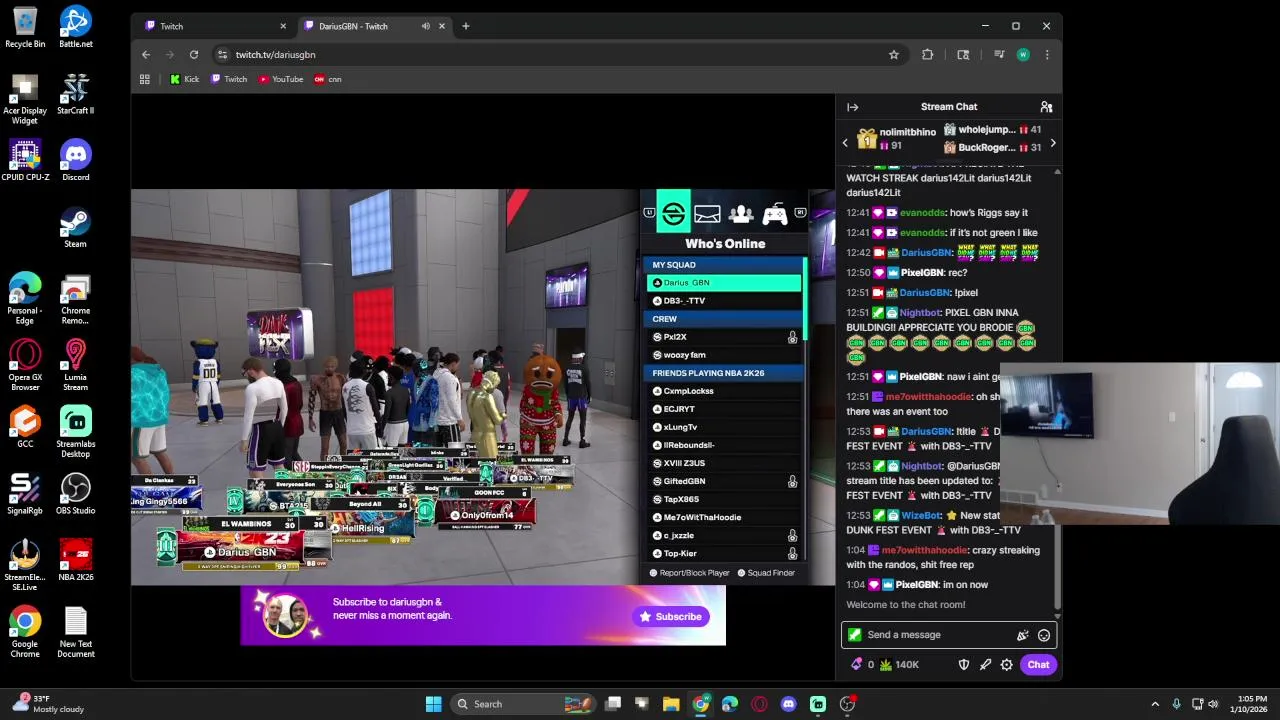The width and height of the screenshot is (1280, 720).
Task: Show next gift leaderboard entries
Action: tap(1053, 143)
